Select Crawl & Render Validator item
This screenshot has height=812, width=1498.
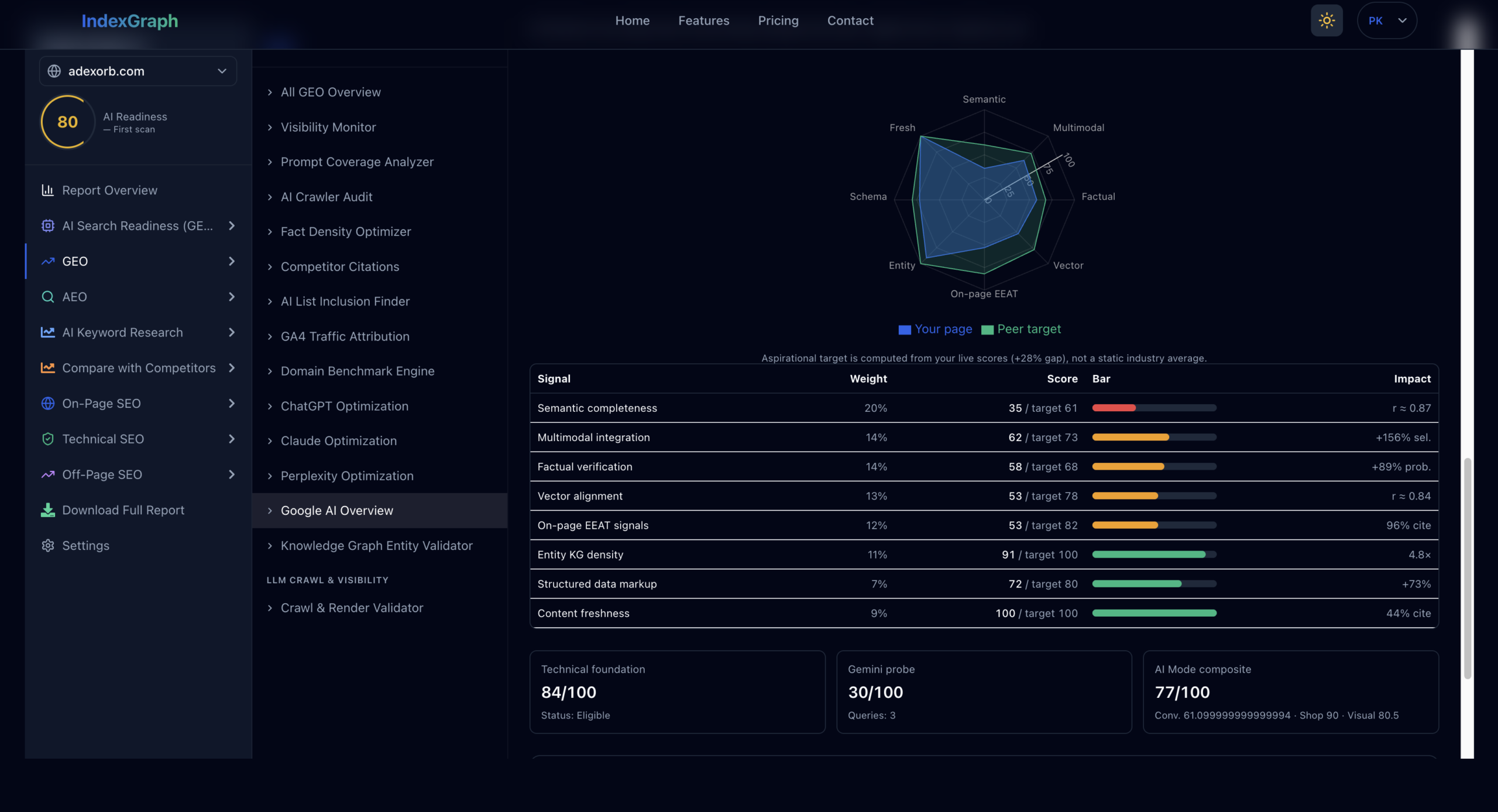click(380, 608)
